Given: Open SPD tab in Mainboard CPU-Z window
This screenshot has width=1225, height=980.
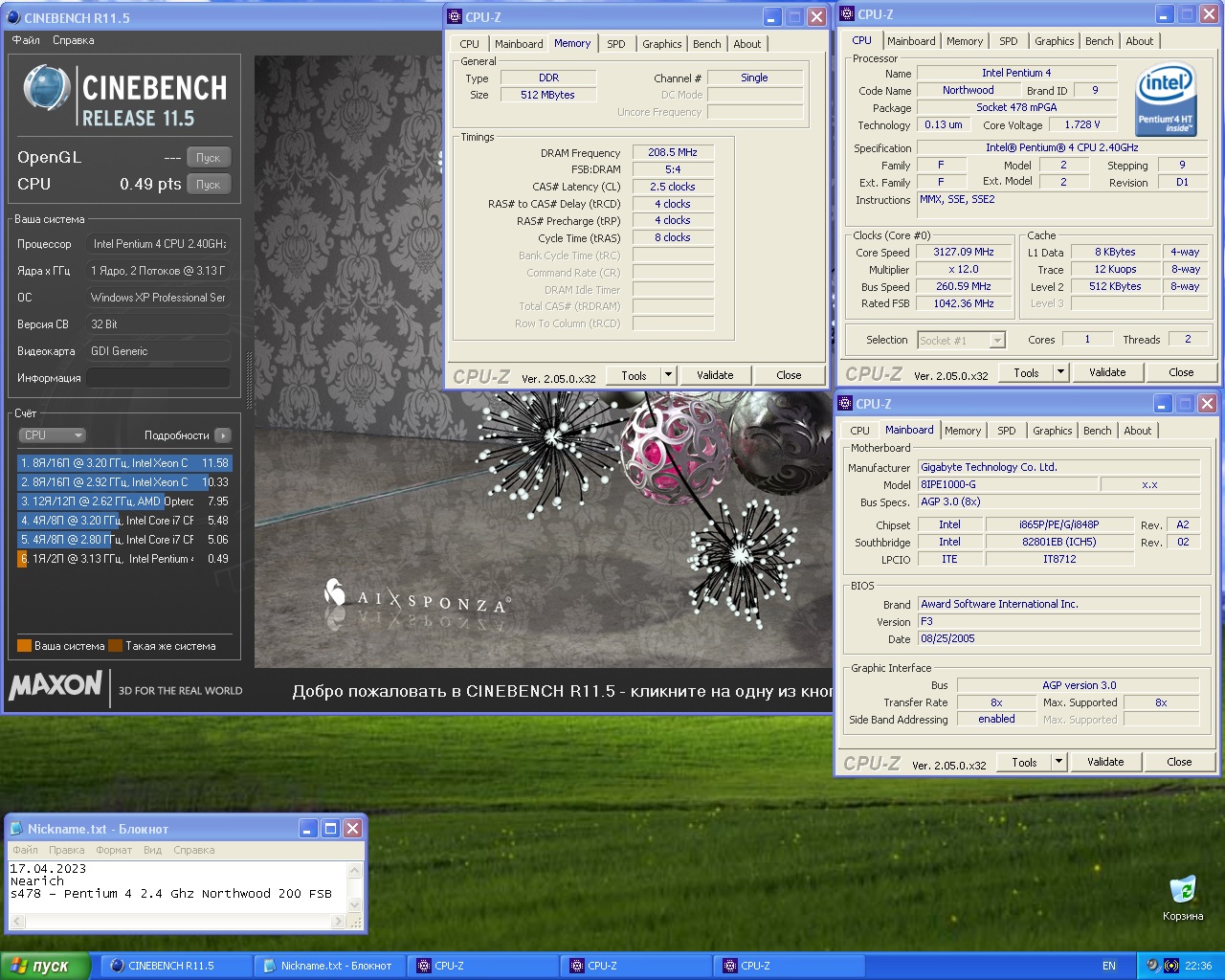Looking at the screenshot, I should pyautogui.click(x=1007, y=431).
